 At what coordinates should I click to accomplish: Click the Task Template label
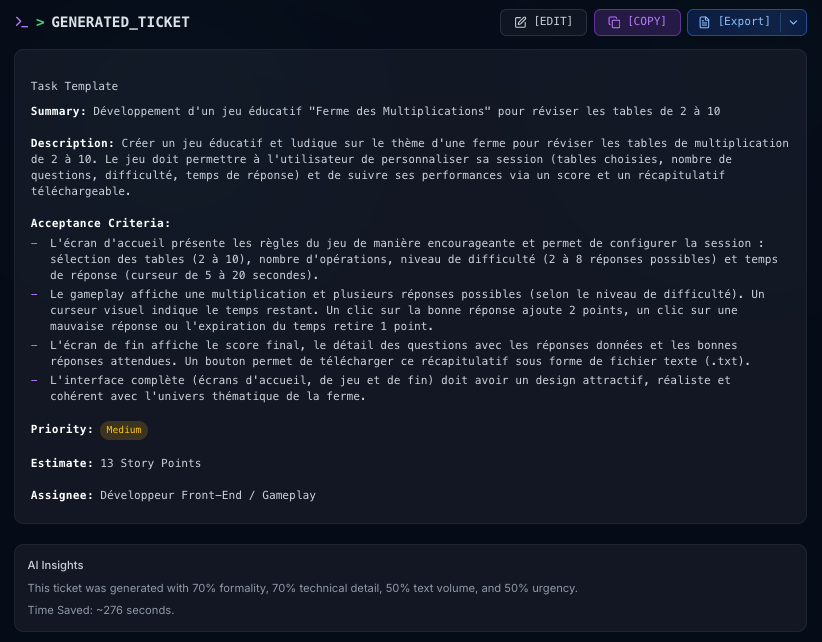(x=74, y=86)
